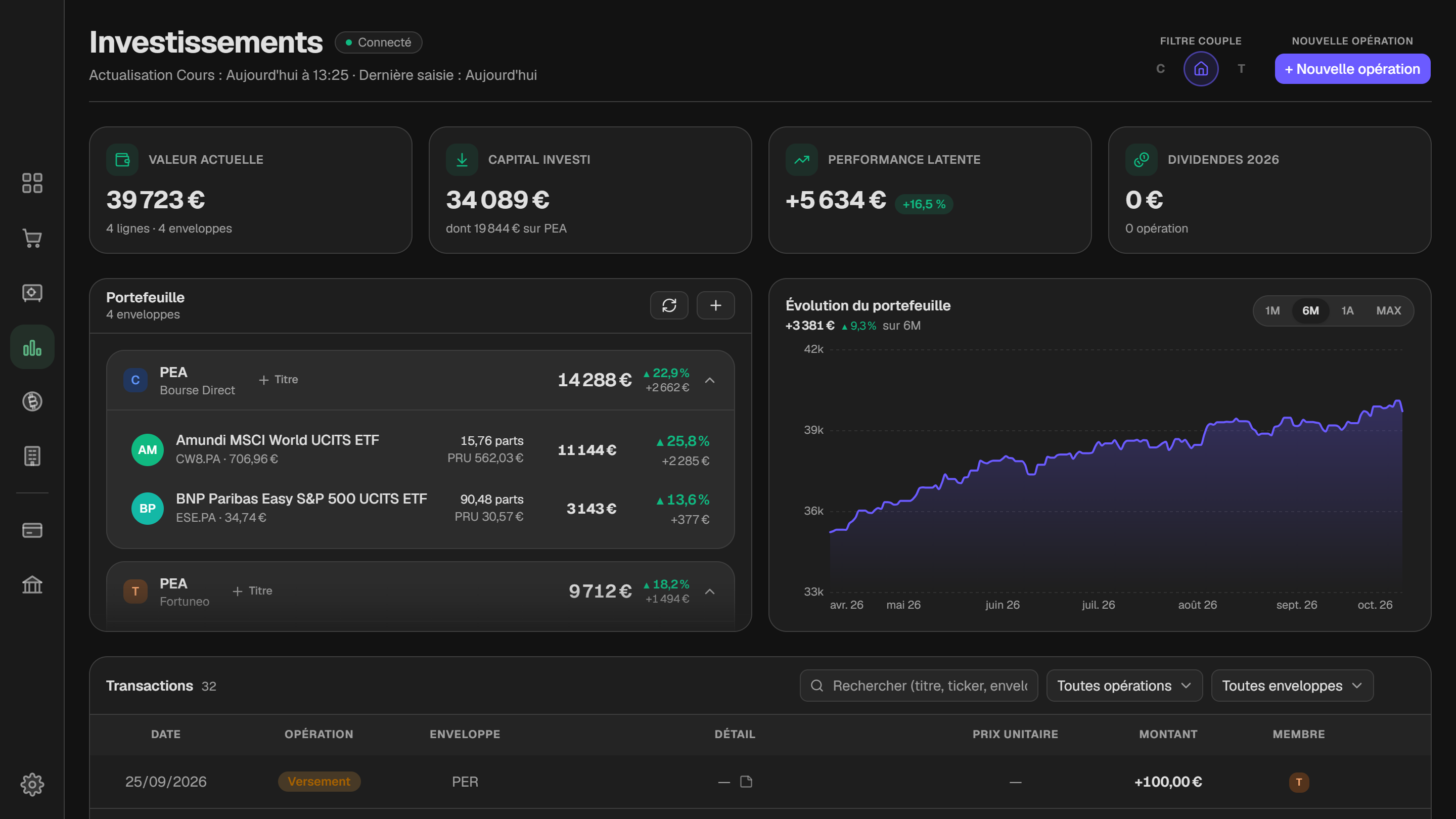Switch chart range to 1M
Screen dimensions: 1456x819
pyautogui.click(x=1272, y=311)
